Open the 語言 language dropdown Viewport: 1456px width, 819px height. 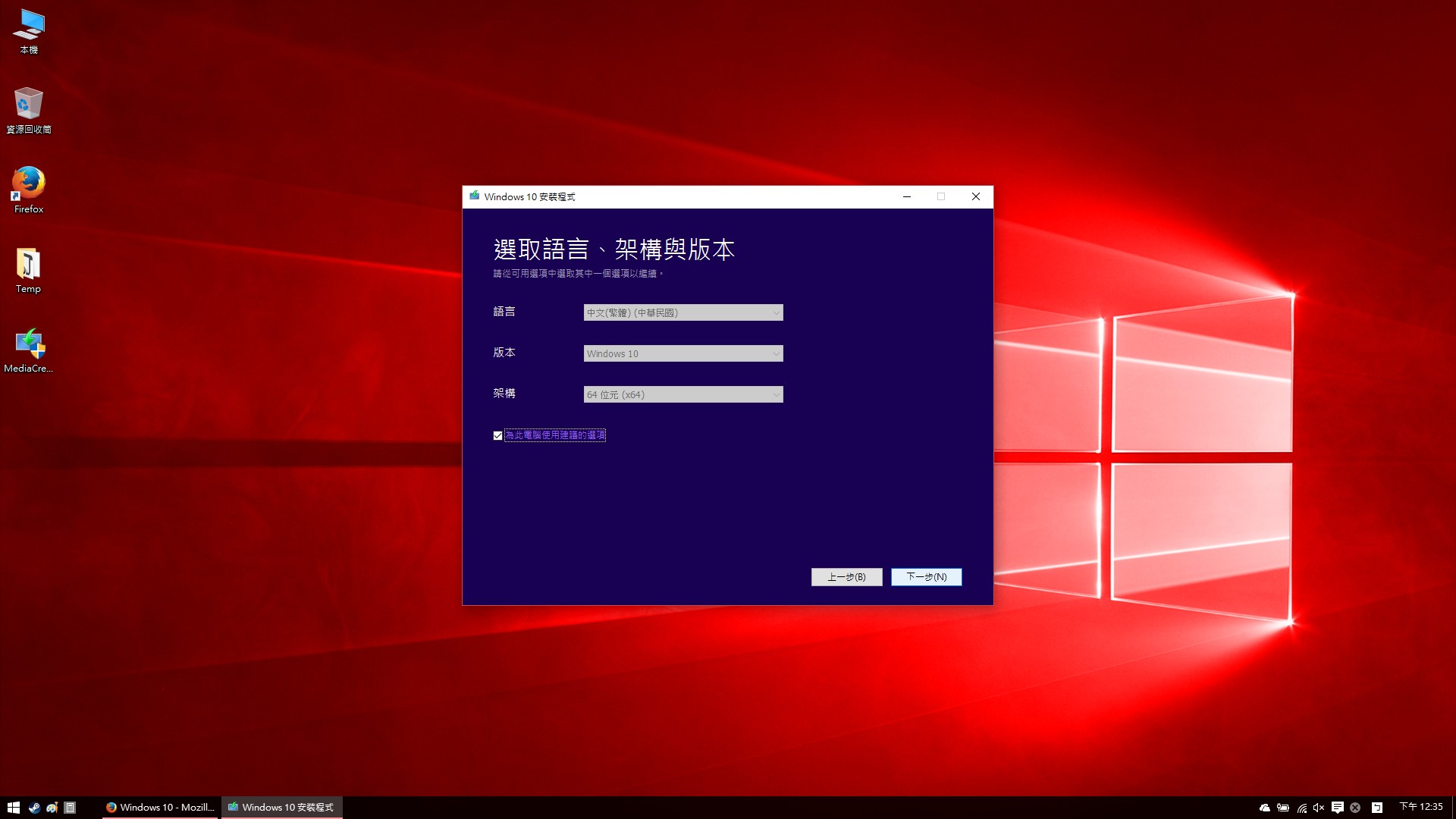click(x=683, y=312)
